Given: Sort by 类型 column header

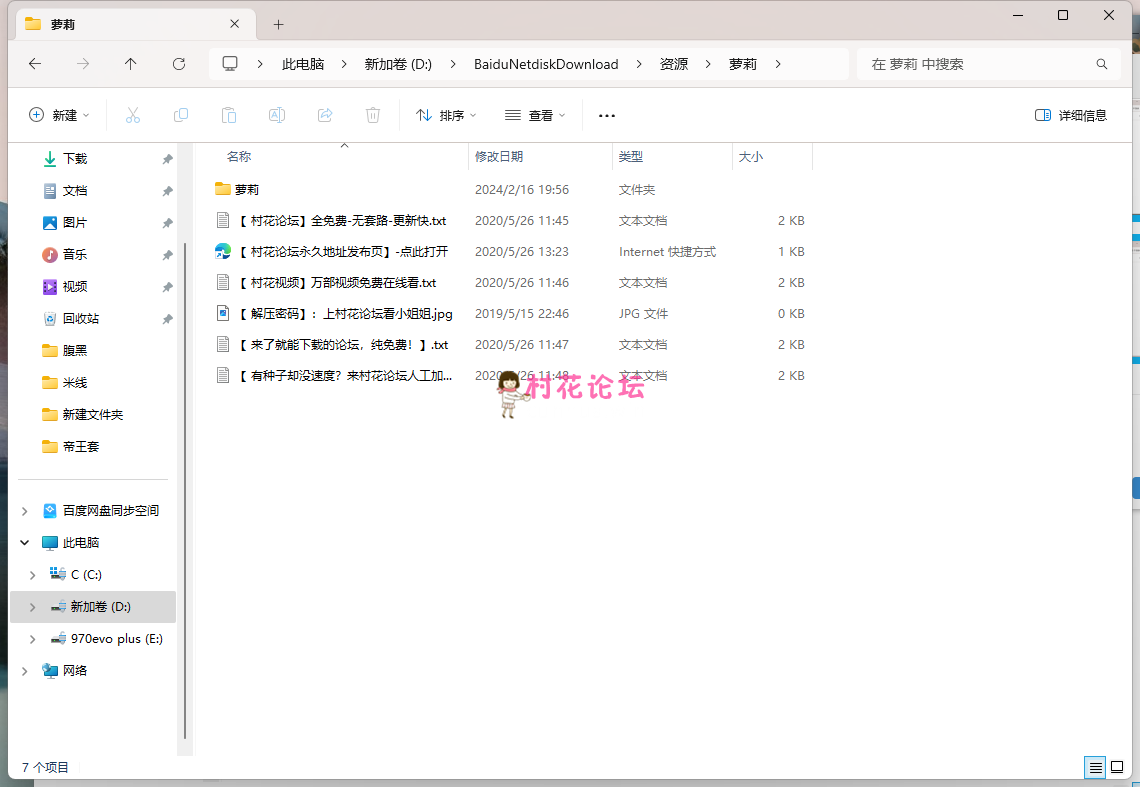Looking at the screenshot, I should tap(630, 156).
